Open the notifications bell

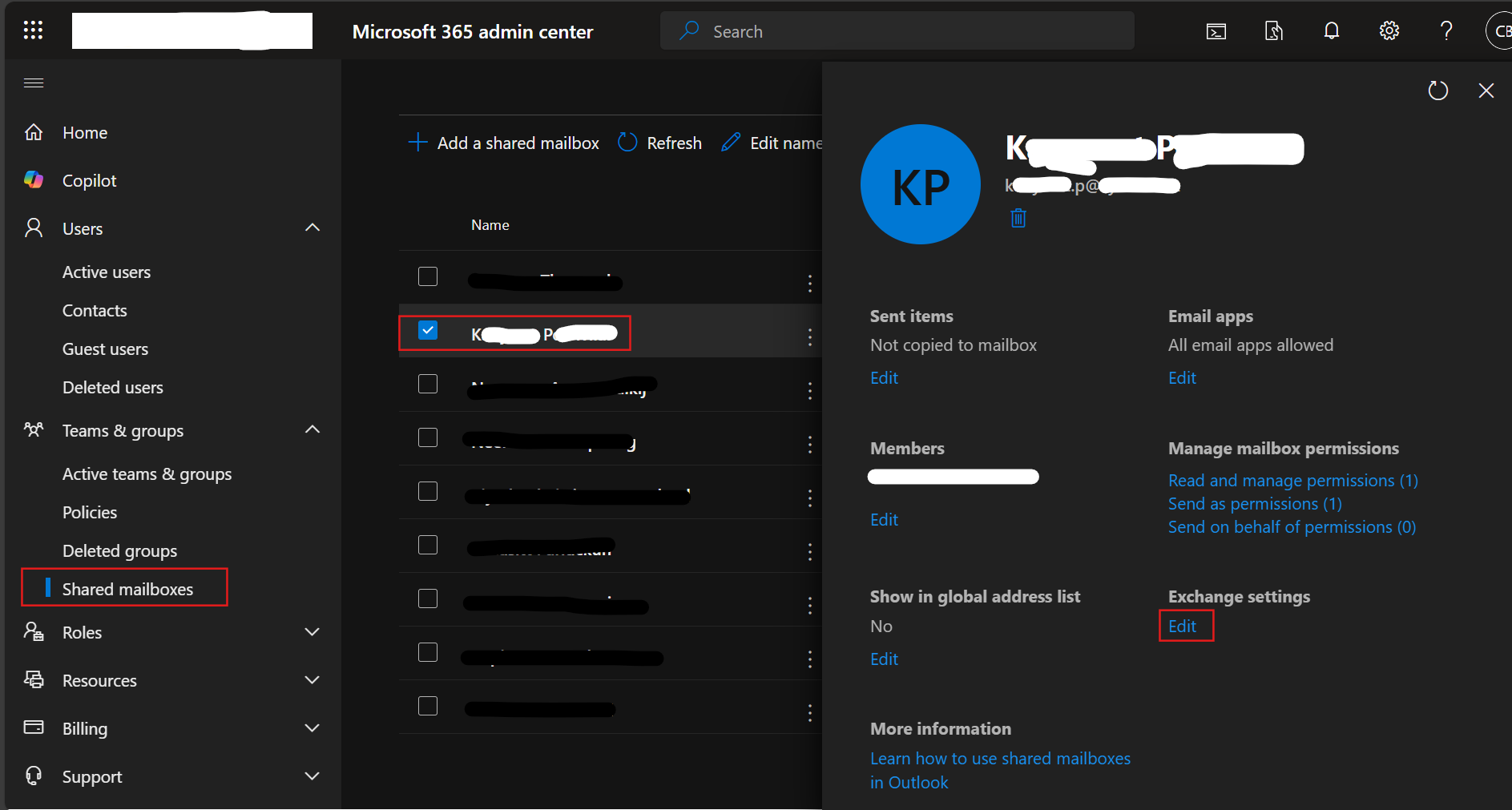tap(1331, 31)
